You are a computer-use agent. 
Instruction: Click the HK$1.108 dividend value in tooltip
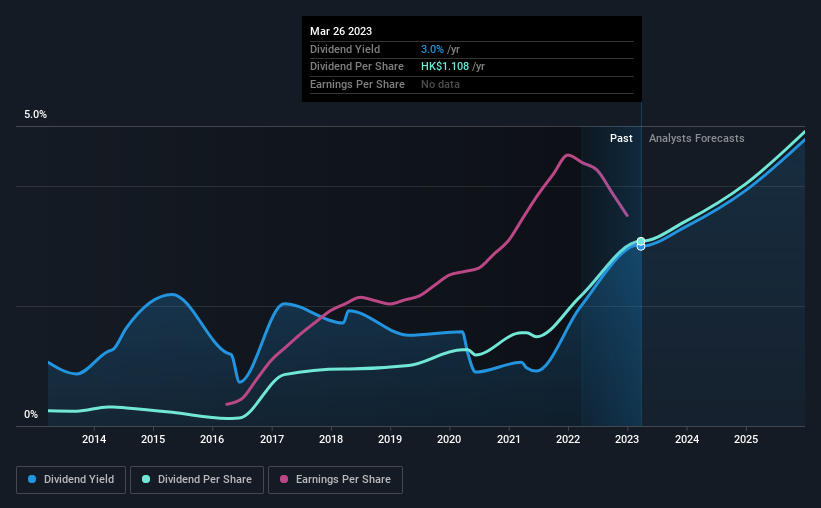[x=445, y=67]
